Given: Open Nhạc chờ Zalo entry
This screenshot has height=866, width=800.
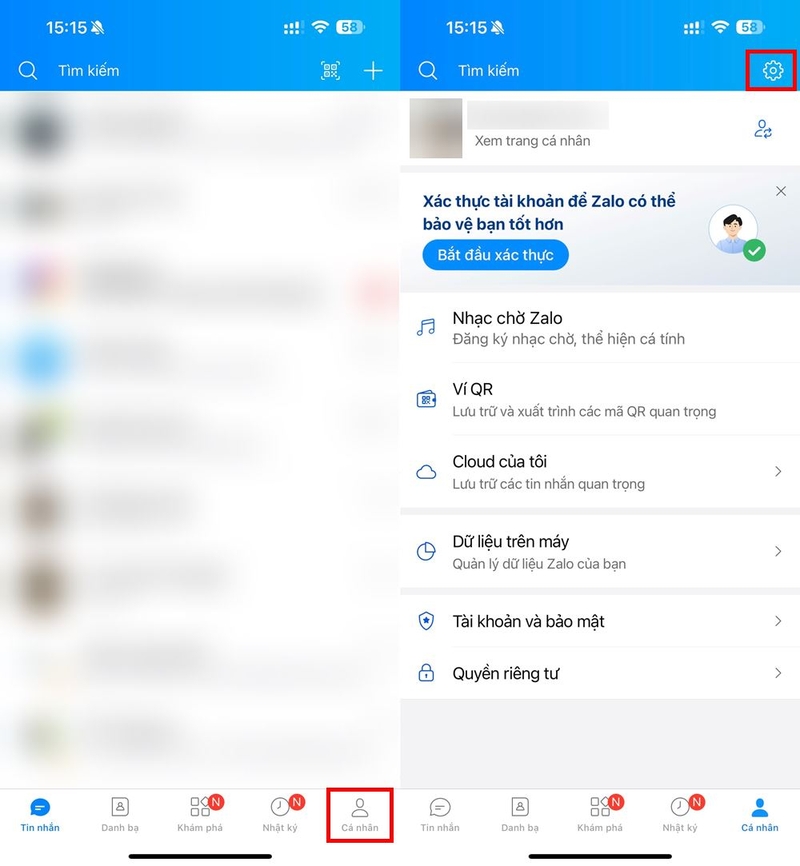Looking at the screenshot, I should coord(600,328).
